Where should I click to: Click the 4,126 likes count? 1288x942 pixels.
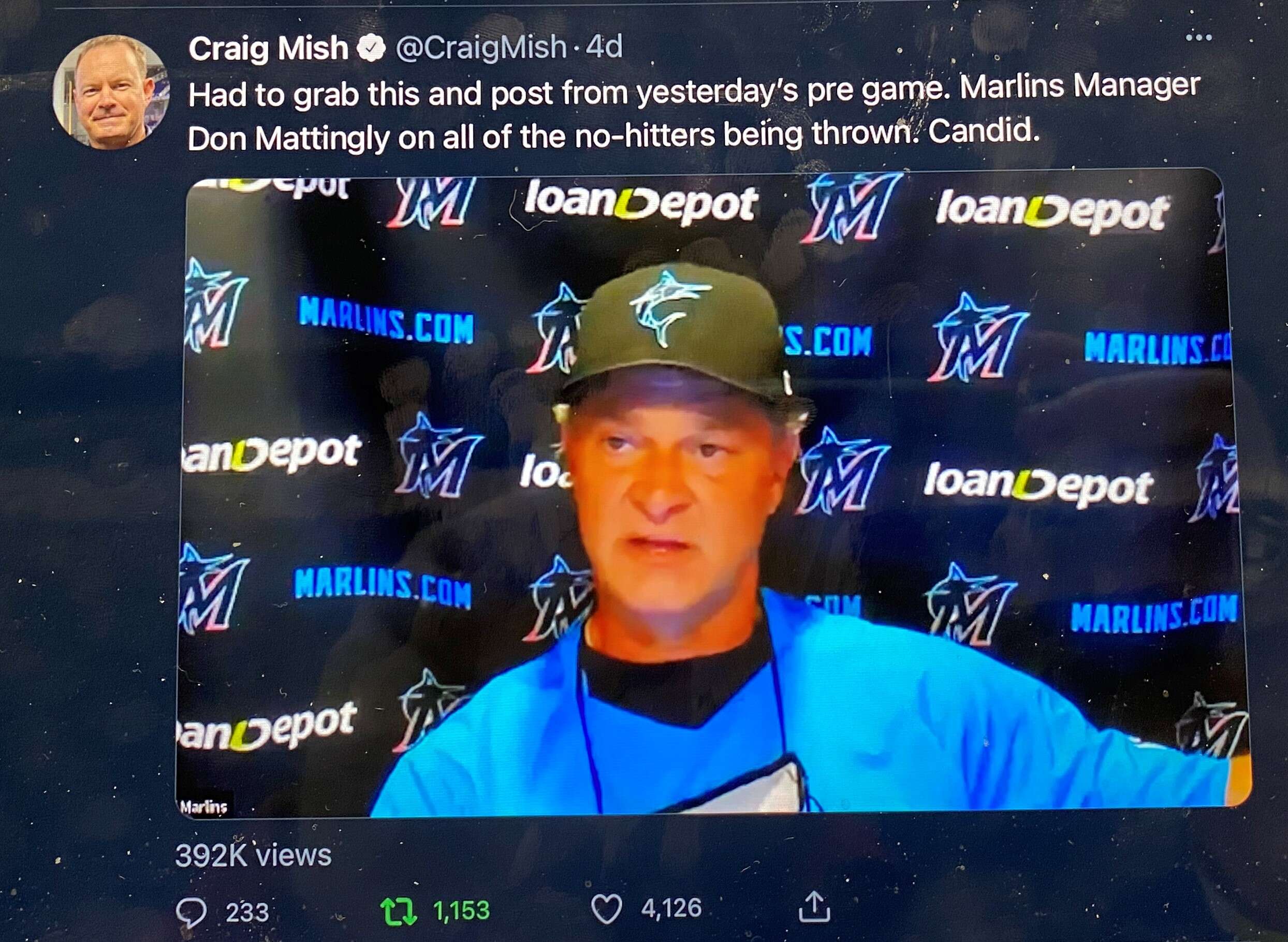[x=671, y=908]
